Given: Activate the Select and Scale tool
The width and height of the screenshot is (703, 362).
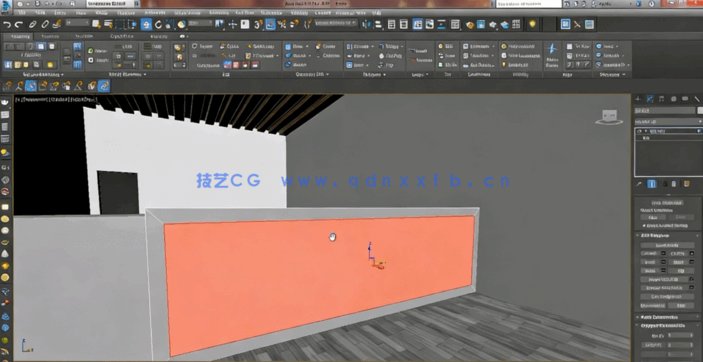Looking at the screenshot, I should (x=169, y=24).
